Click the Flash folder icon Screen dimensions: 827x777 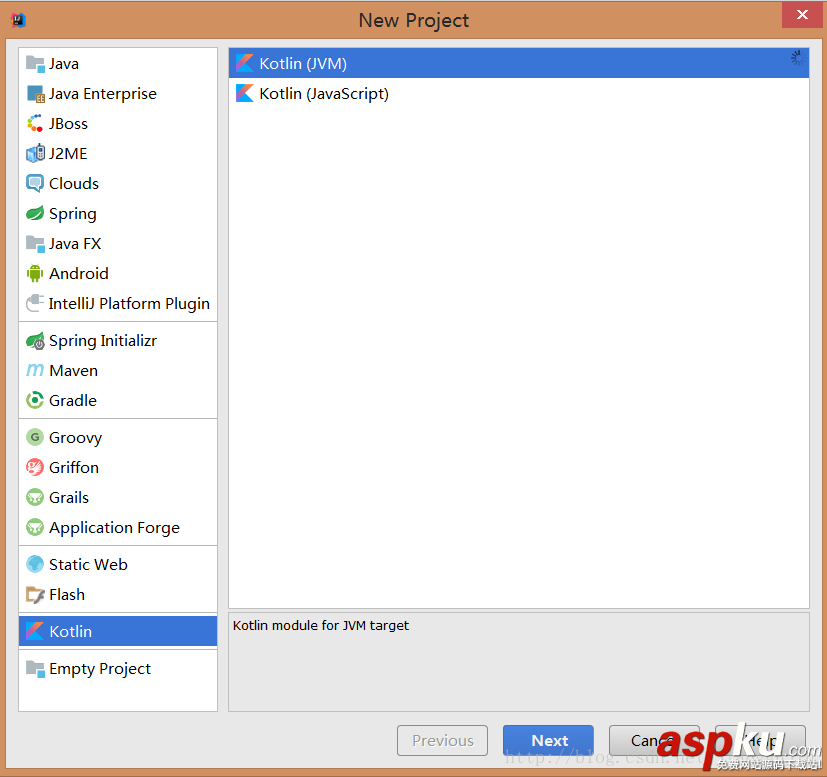(x=35, y=594)
